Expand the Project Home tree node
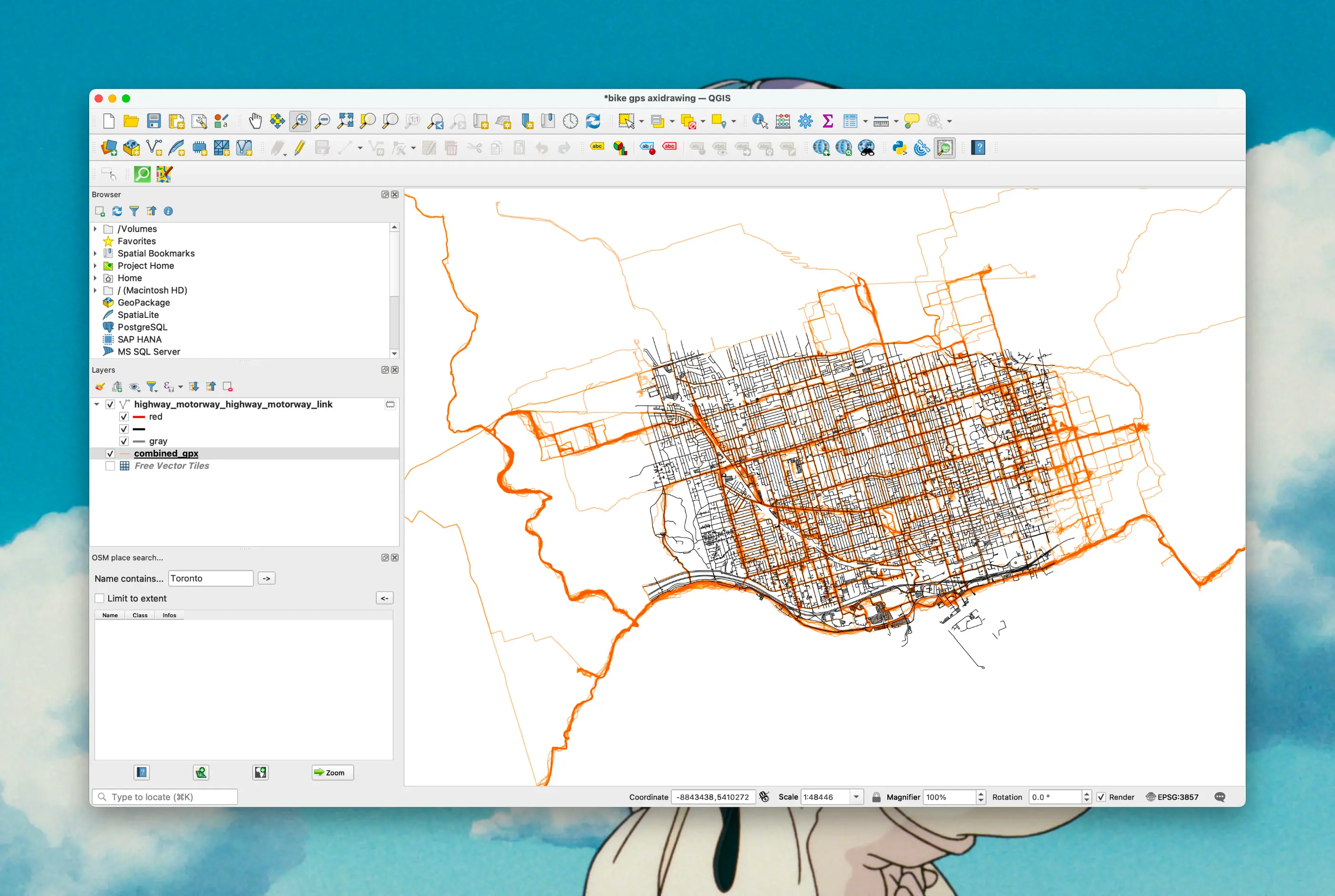Viewport: 1335px width, 896px height. coord(95,266)
